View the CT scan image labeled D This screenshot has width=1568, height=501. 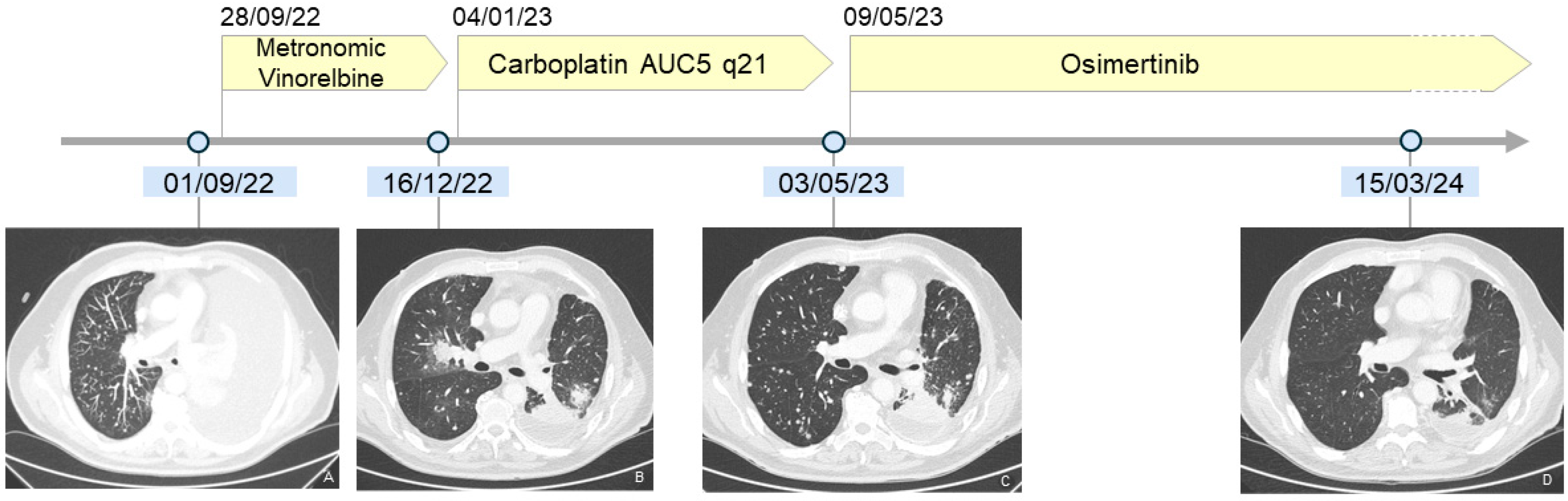(1401, 360)
